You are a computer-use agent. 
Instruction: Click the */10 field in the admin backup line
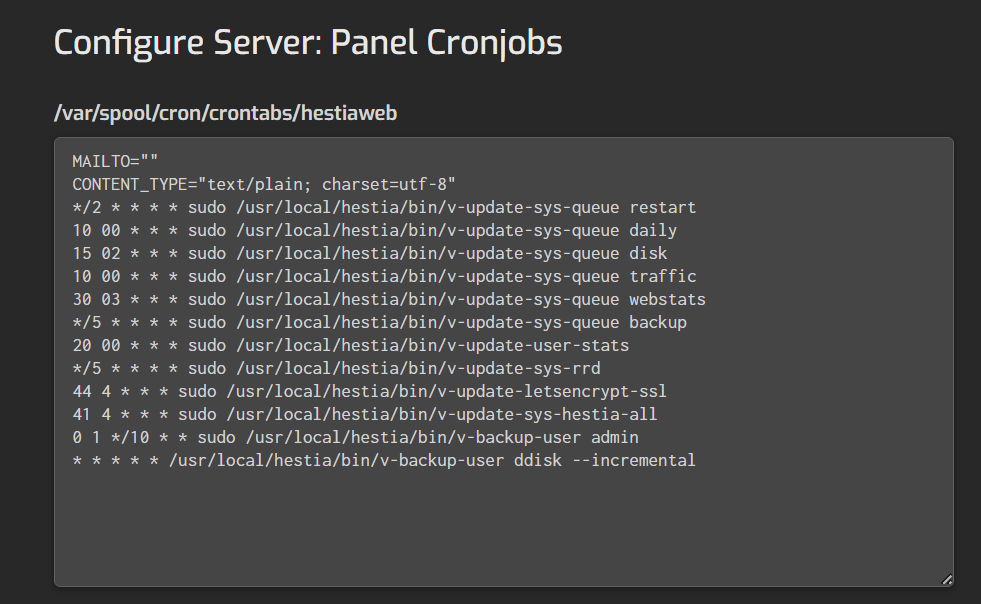click(x=130, y=437)
